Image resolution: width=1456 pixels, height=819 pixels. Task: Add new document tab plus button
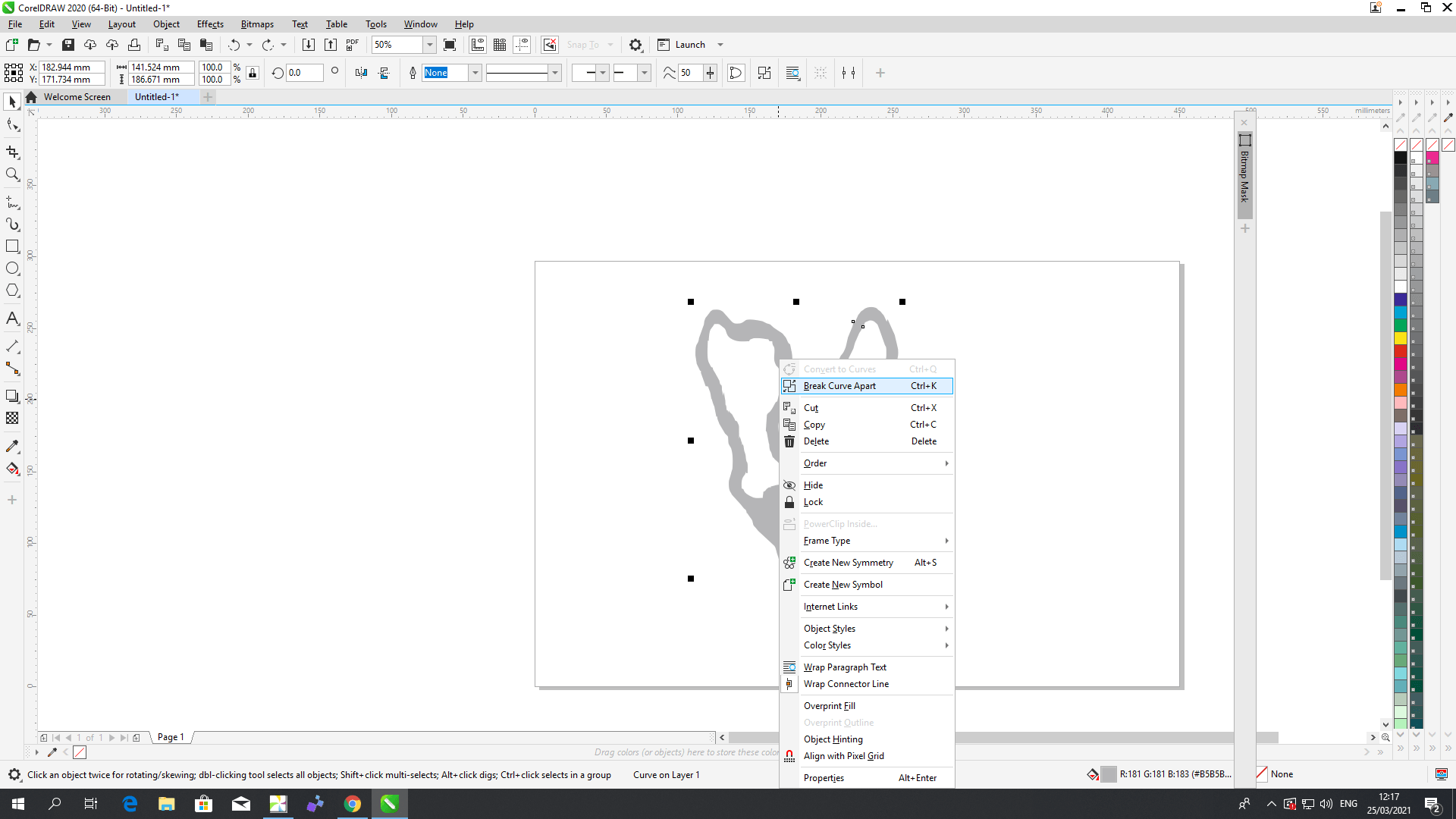(x=208, y=97)
